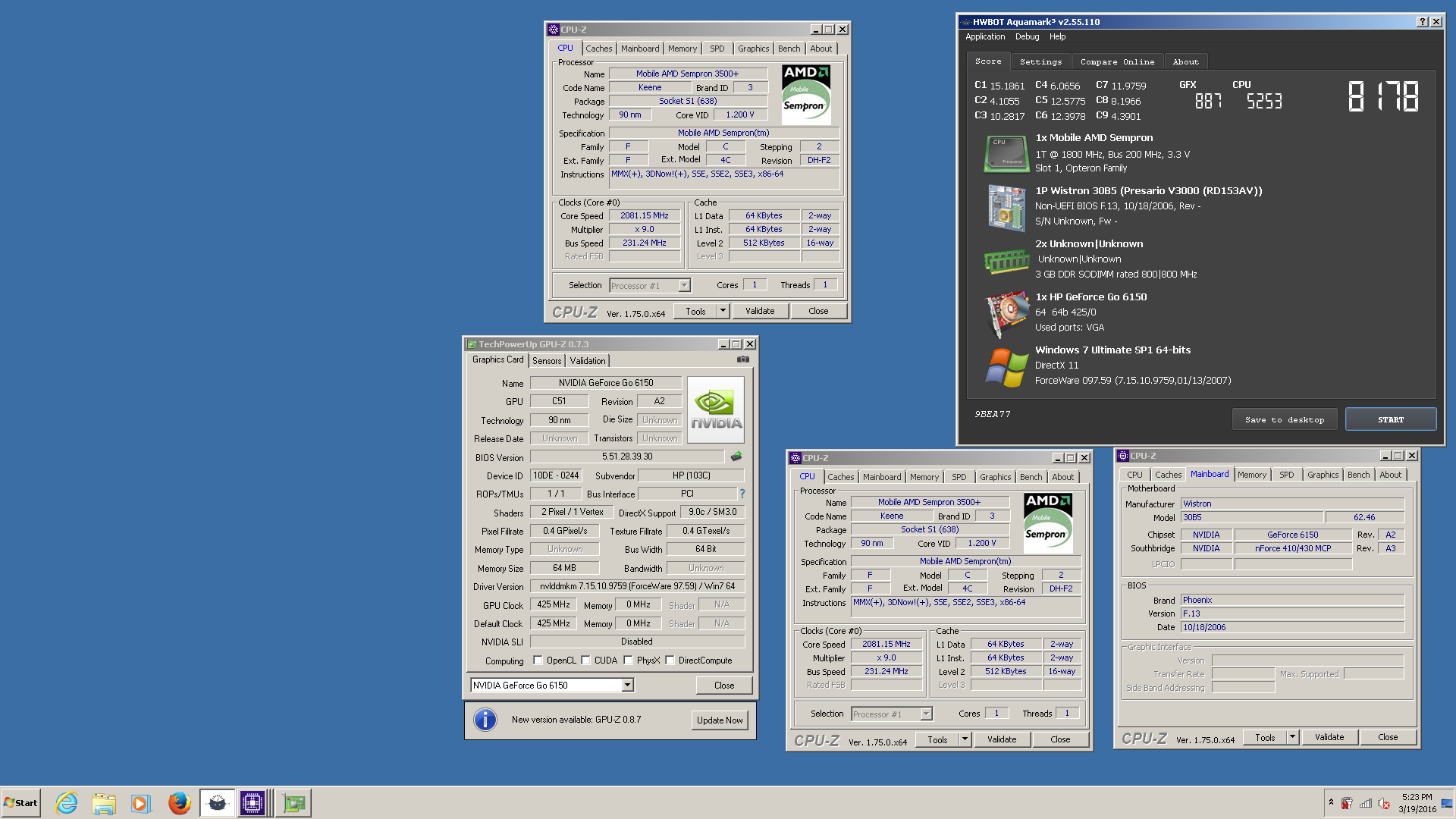Switch to Compare Online tab in Aquamark
The image size is (1456, 819).
point(1117,62)
